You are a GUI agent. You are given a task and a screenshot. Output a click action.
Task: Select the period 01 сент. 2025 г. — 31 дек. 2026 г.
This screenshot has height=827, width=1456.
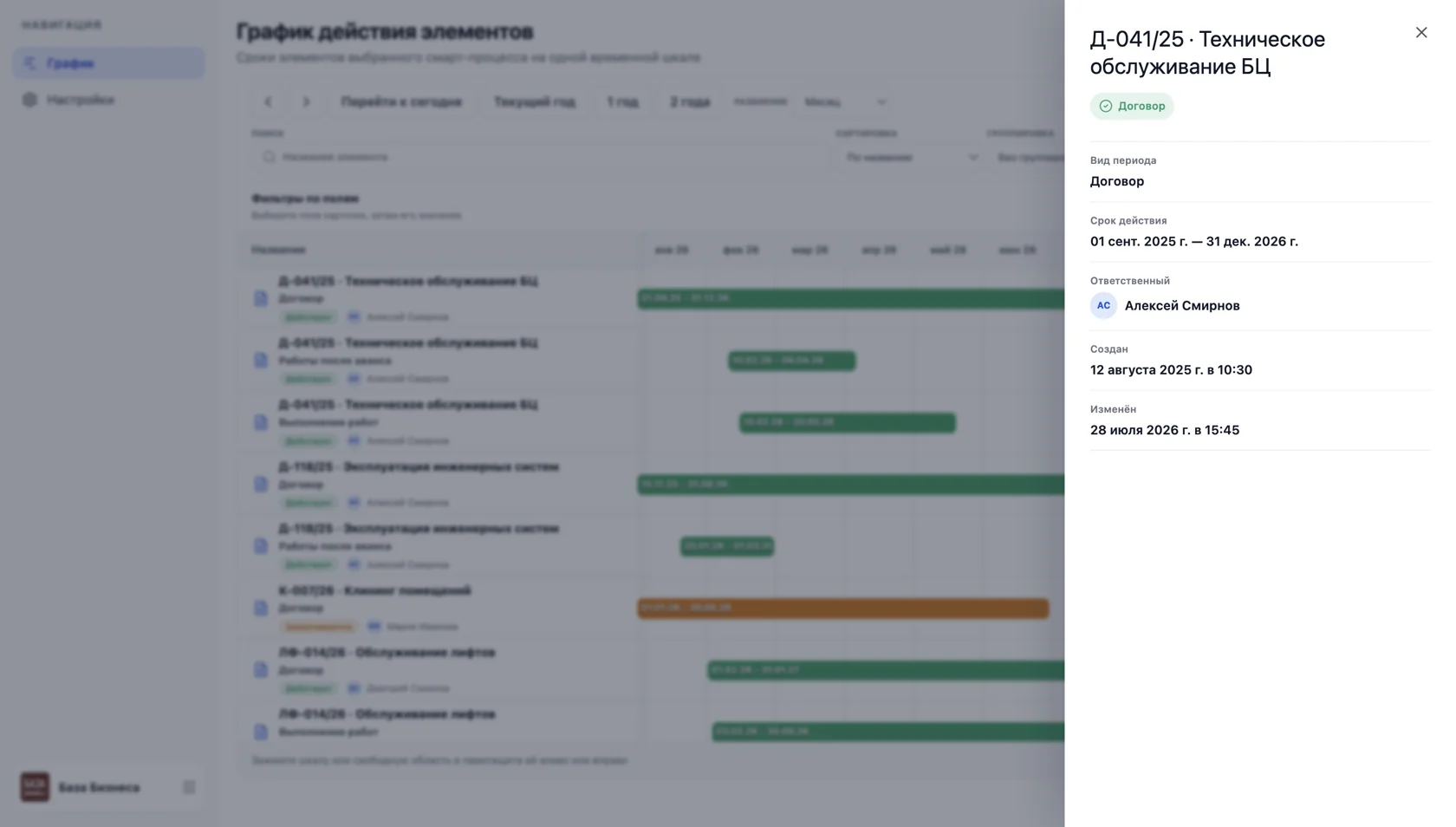coord(1194,241)
